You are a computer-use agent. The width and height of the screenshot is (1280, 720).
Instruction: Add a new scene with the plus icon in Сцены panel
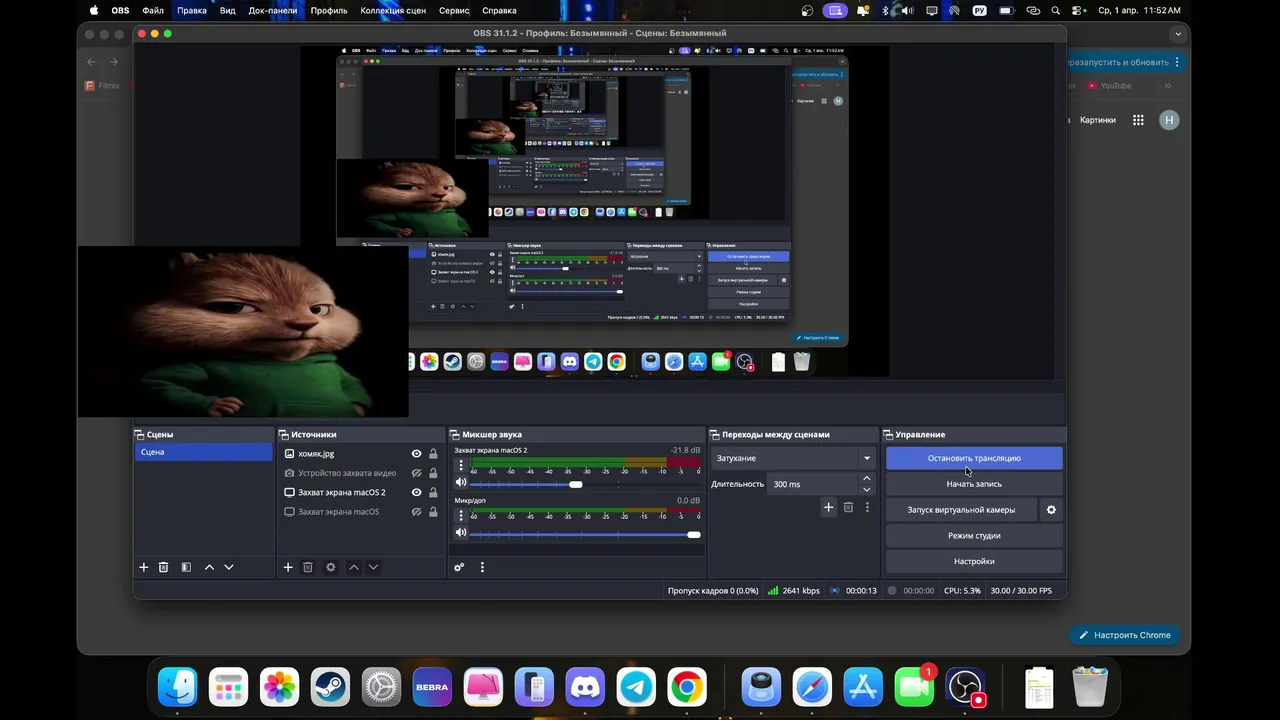click(143, 567)
